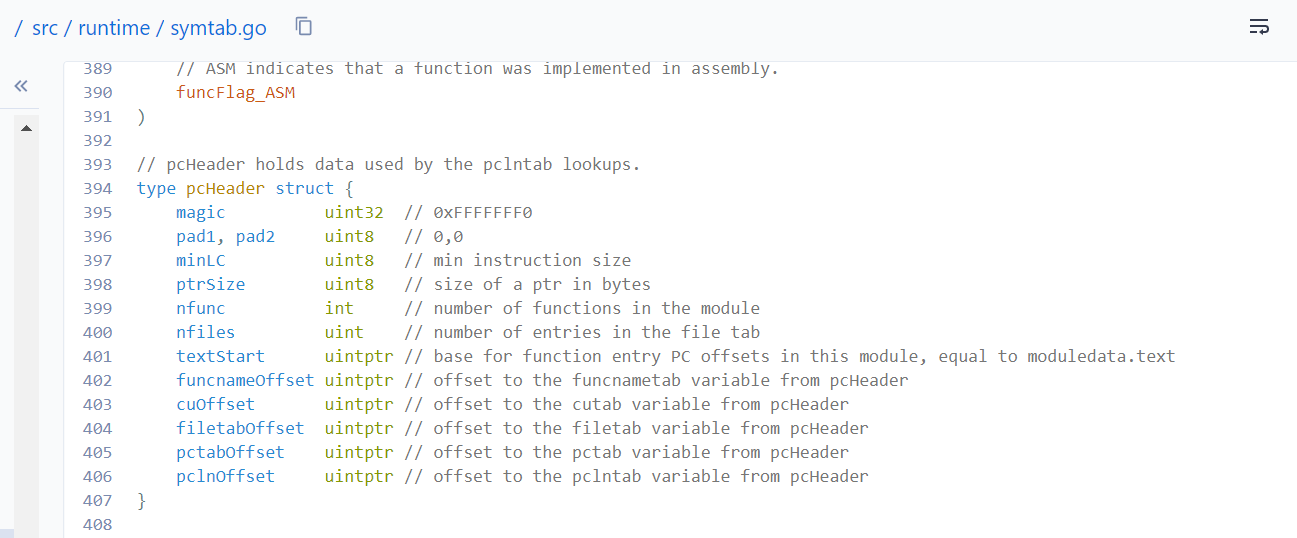Screen dimensions: 1297x538
Task: Toggle line wrapping icon at top right
Action: (1259, 27)
